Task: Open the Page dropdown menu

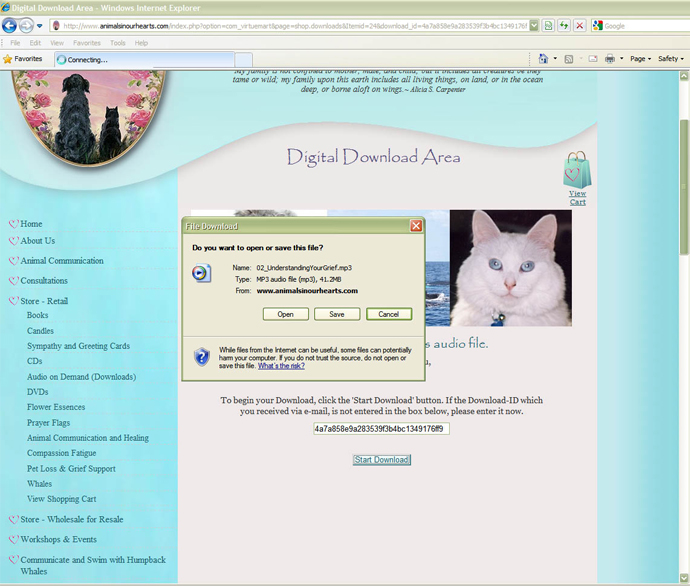Action: pyautogui.click(x=639, y=59)
